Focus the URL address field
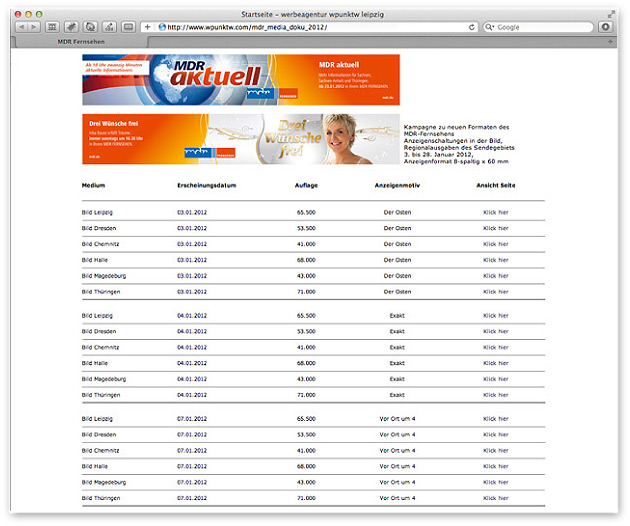The image size is (630, 526). click(x=311, y=27)
